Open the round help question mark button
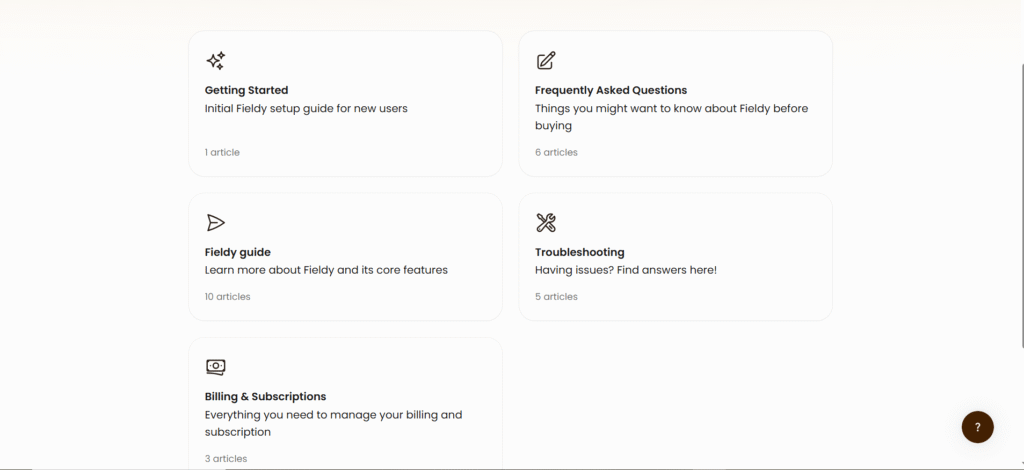Screen dimensions: 1024x470 (x=978, y=428)
